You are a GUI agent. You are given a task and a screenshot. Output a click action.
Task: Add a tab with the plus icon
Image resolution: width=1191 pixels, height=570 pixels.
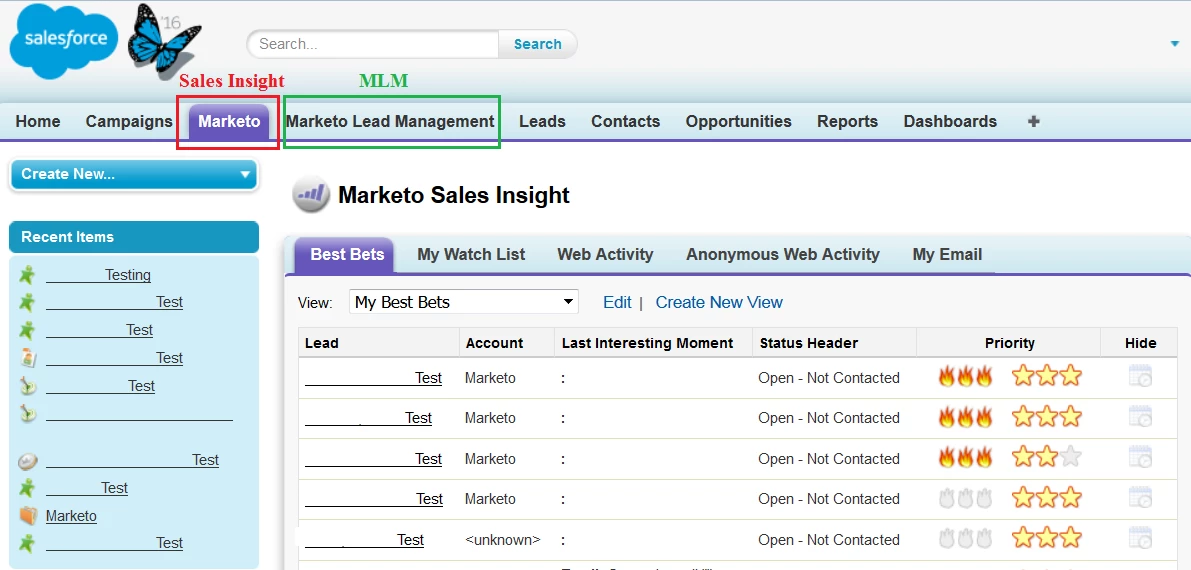tap(1033, 122)
